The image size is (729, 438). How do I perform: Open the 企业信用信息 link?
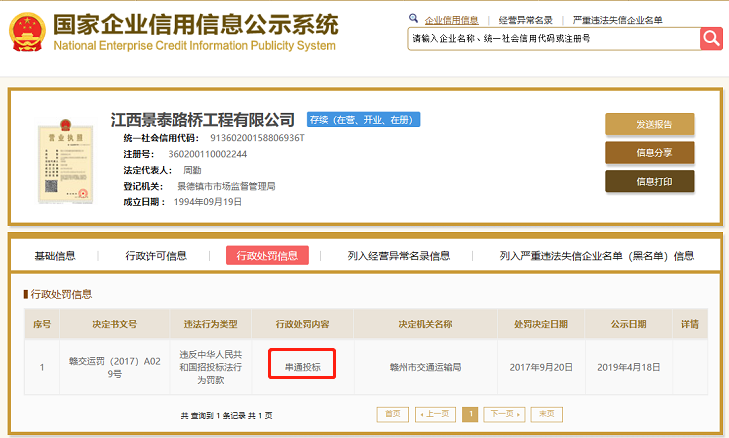(x=451, y=20)
